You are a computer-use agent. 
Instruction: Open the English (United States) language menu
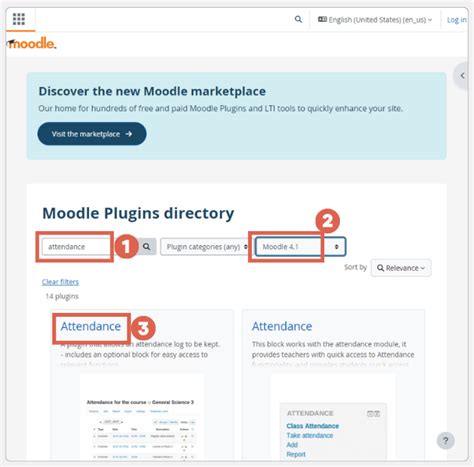[375, 20]
